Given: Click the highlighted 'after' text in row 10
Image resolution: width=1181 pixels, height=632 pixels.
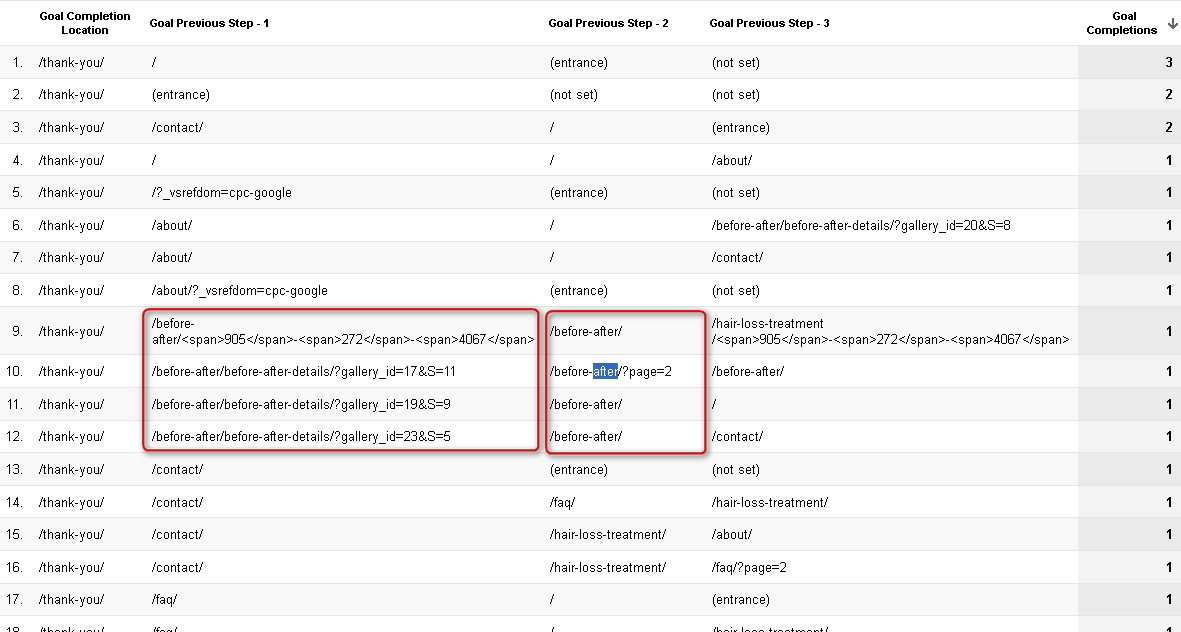Looking at the screenshot, I should (x=606, y=371).
